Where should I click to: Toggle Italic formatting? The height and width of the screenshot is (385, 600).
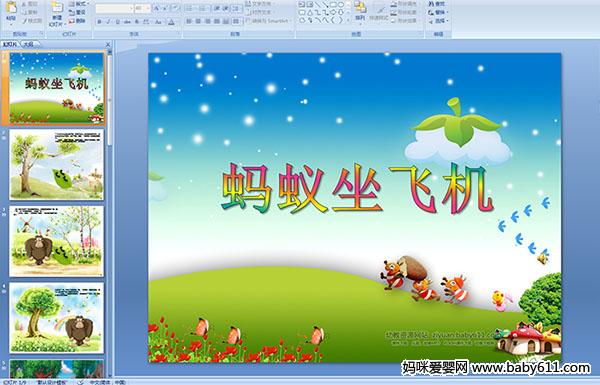108,22
